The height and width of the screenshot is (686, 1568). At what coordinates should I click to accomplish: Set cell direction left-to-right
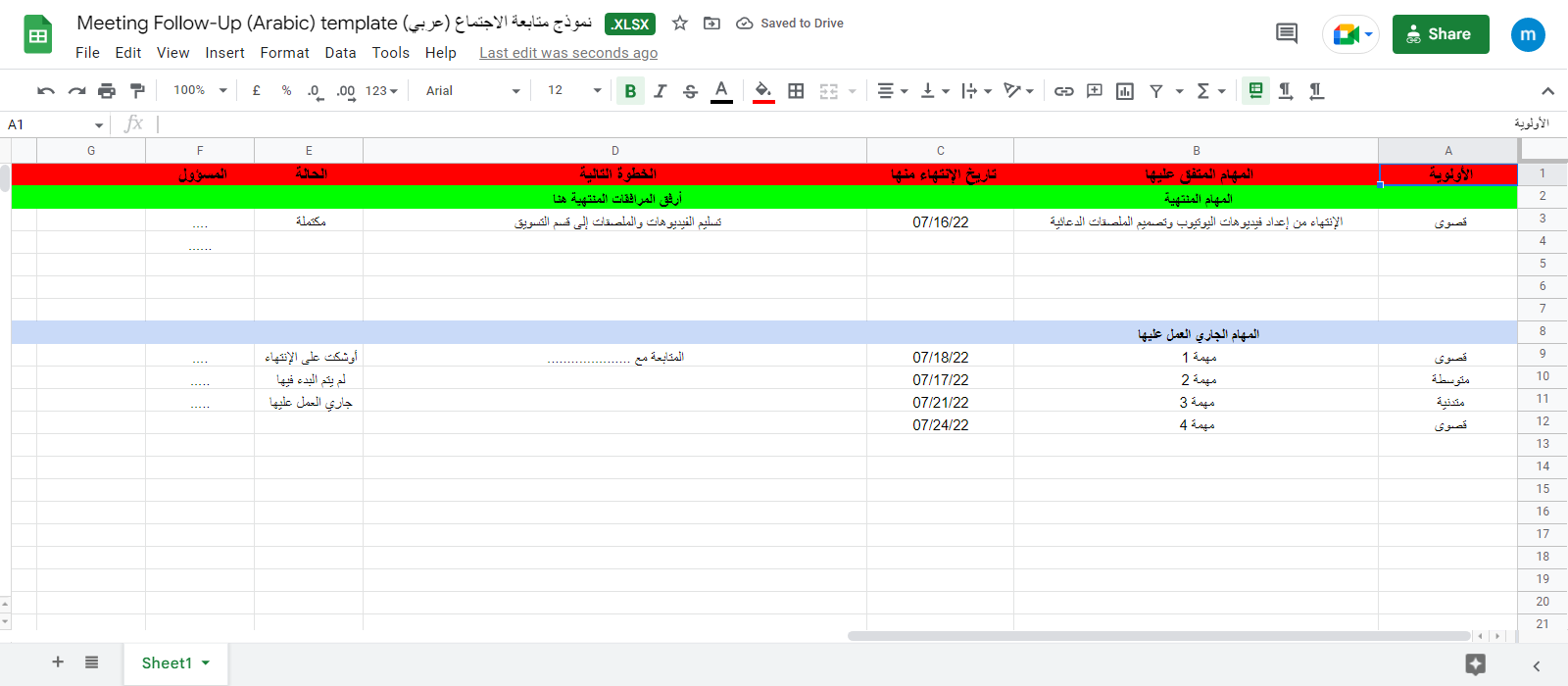1286,91
